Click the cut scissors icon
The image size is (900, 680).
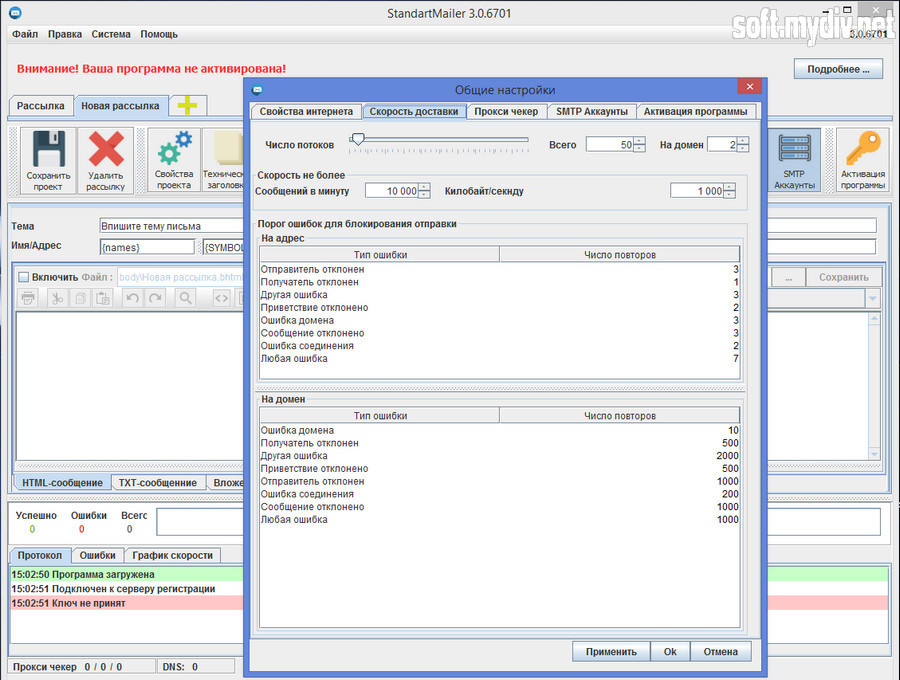[57, 298]
